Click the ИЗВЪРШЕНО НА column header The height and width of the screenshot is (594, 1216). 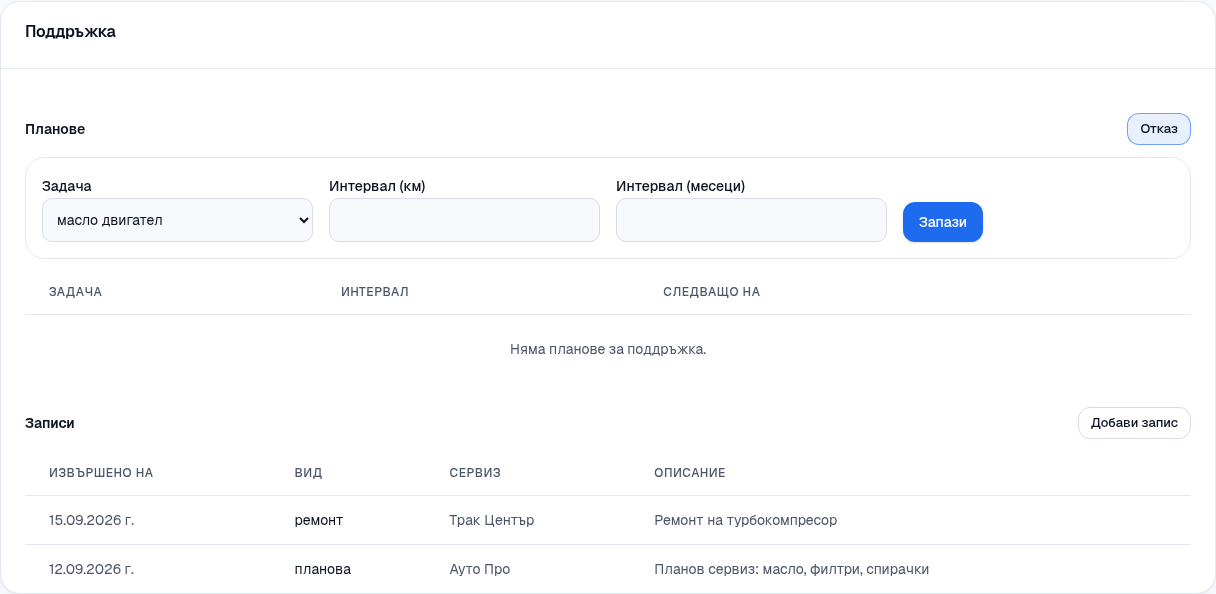click(x=101, y=472)
